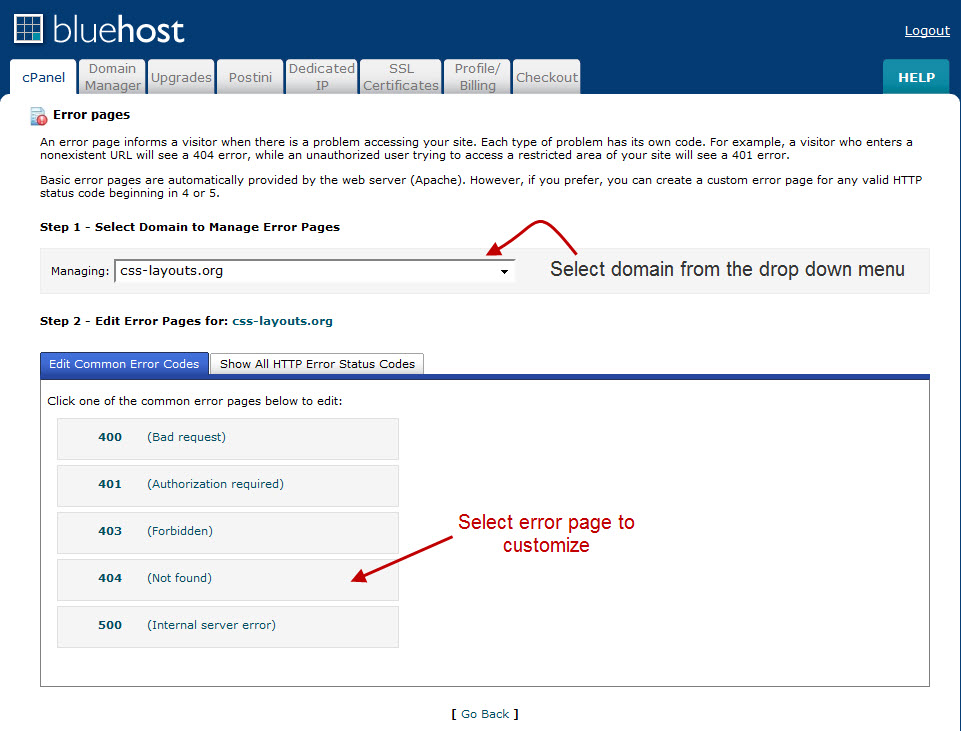Click the Logout link
This screenshot has width=961, height=731.
point(927,31)
